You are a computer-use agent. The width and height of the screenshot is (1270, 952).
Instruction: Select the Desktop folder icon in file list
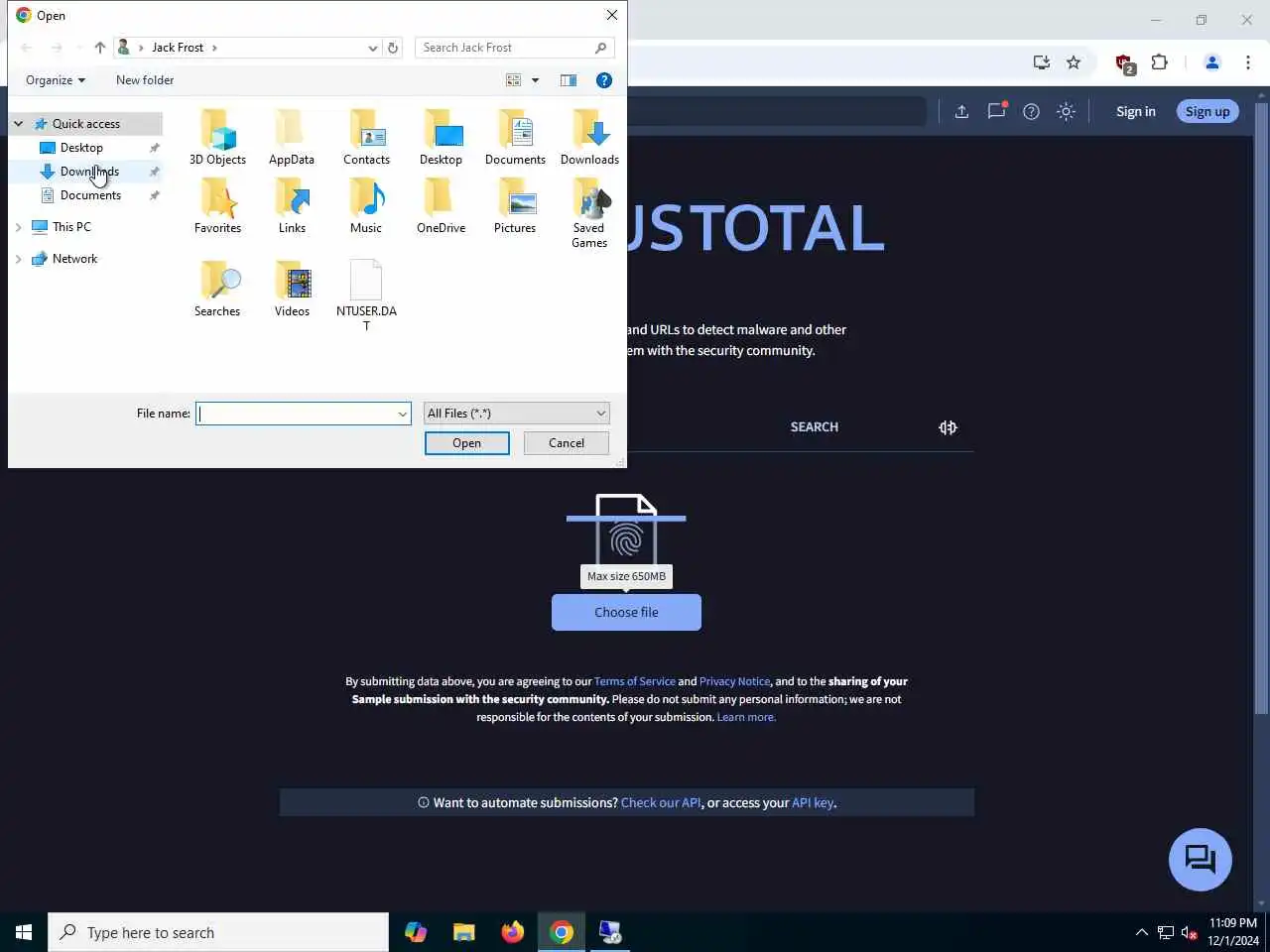tap(441, 137)
